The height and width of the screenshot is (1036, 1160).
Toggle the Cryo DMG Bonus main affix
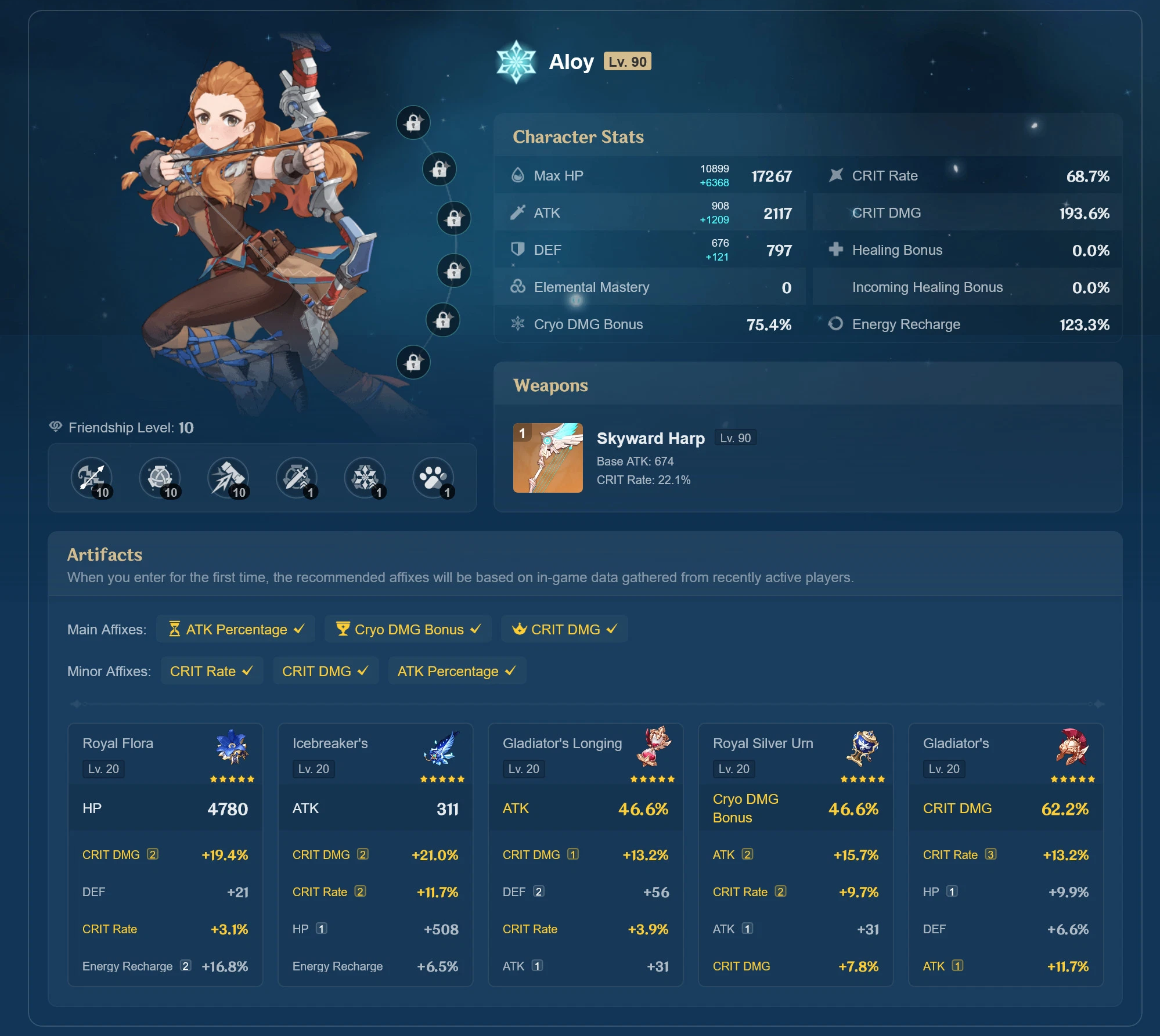[408, 629]
